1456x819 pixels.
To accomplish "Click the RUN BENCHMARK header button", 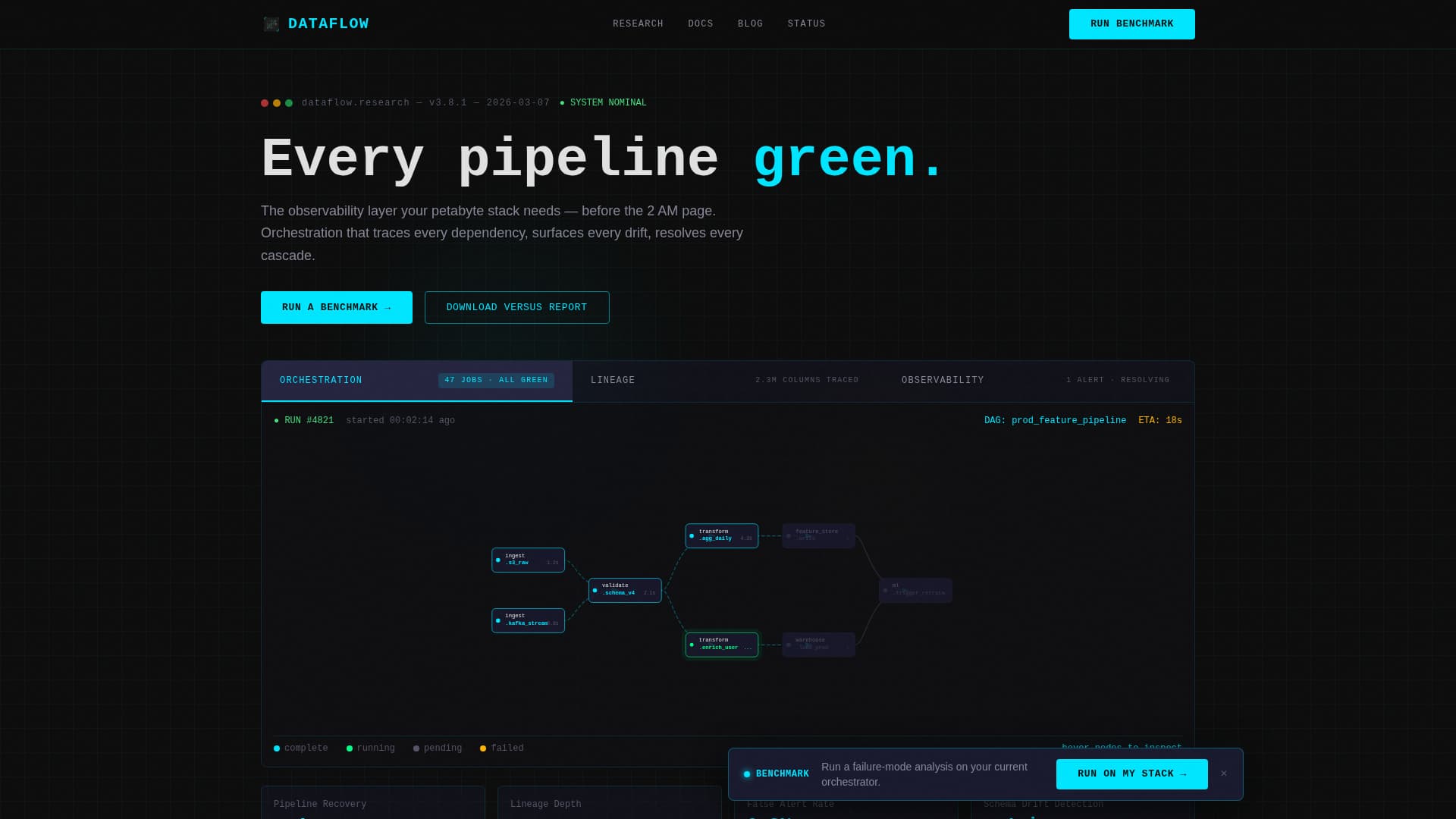I will pyautogui.click(x=1131, y=24).
